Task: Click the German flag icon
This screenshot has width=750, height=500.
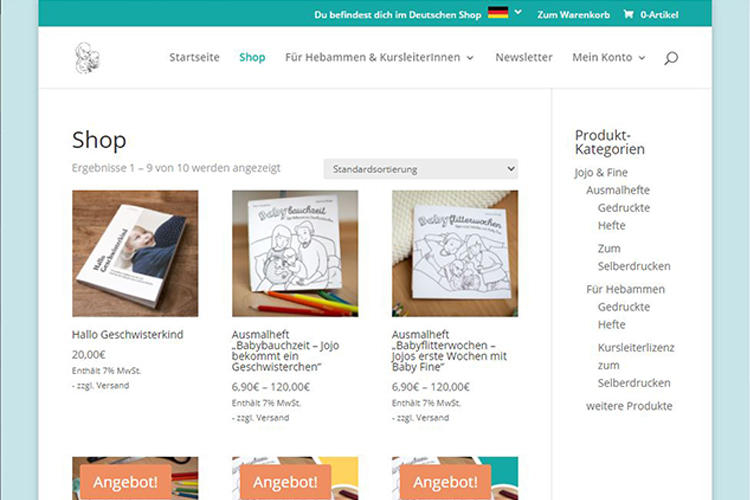Action: [498, 13]
